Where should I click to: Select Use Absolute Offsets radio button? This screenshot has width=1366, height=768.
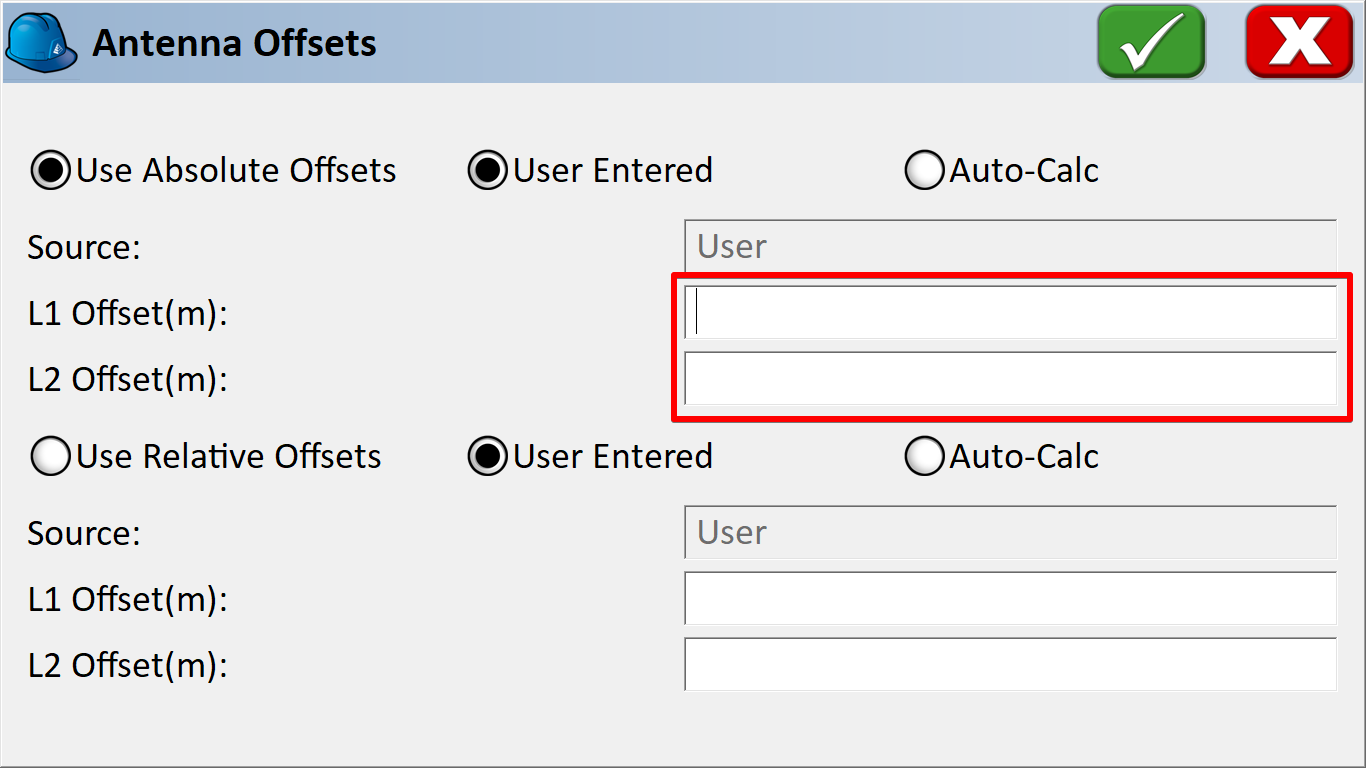51,170
